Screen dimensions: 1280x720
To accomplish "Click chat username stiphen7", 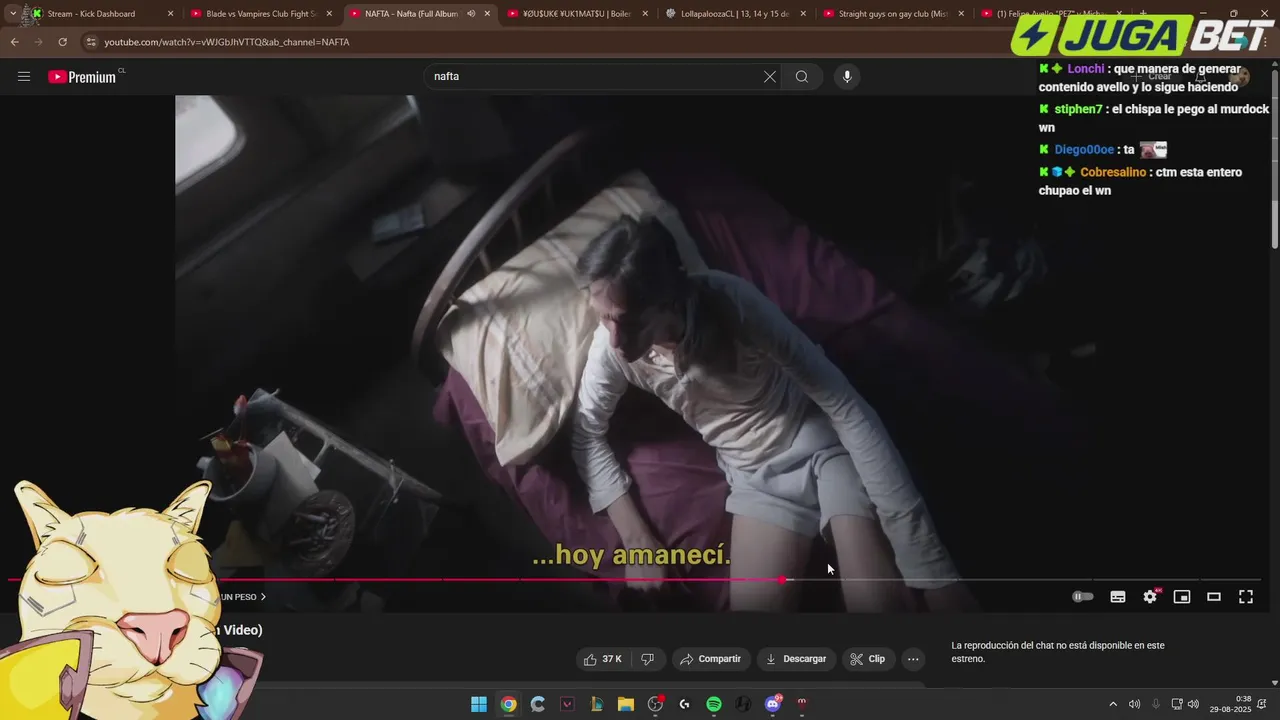I will pyautogui.click(x=1078, y=109).
